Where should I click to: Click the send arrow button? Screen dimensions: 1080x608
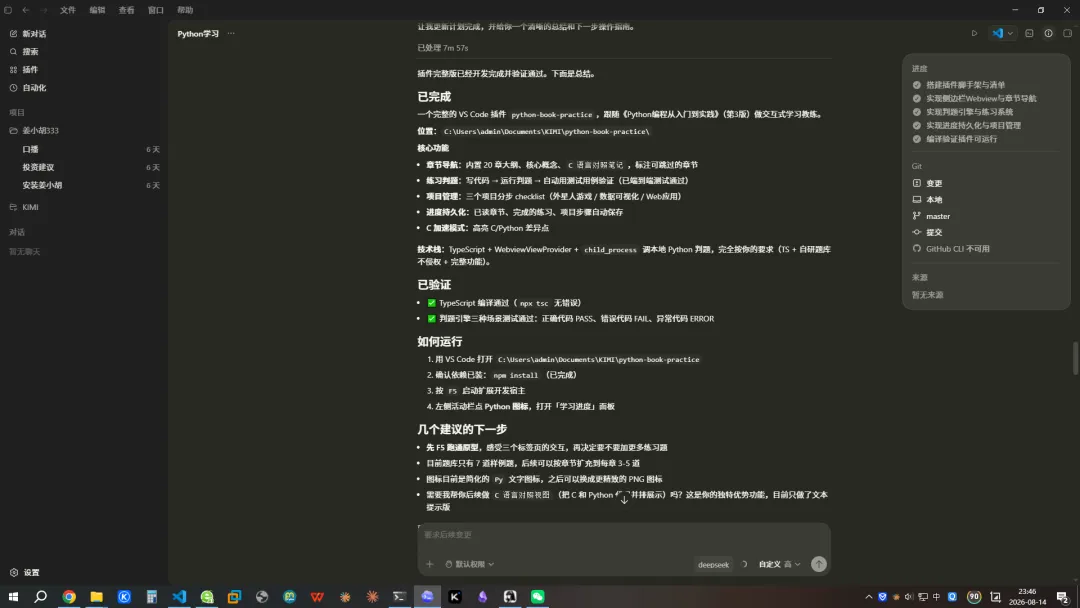[x=818, y=565]
